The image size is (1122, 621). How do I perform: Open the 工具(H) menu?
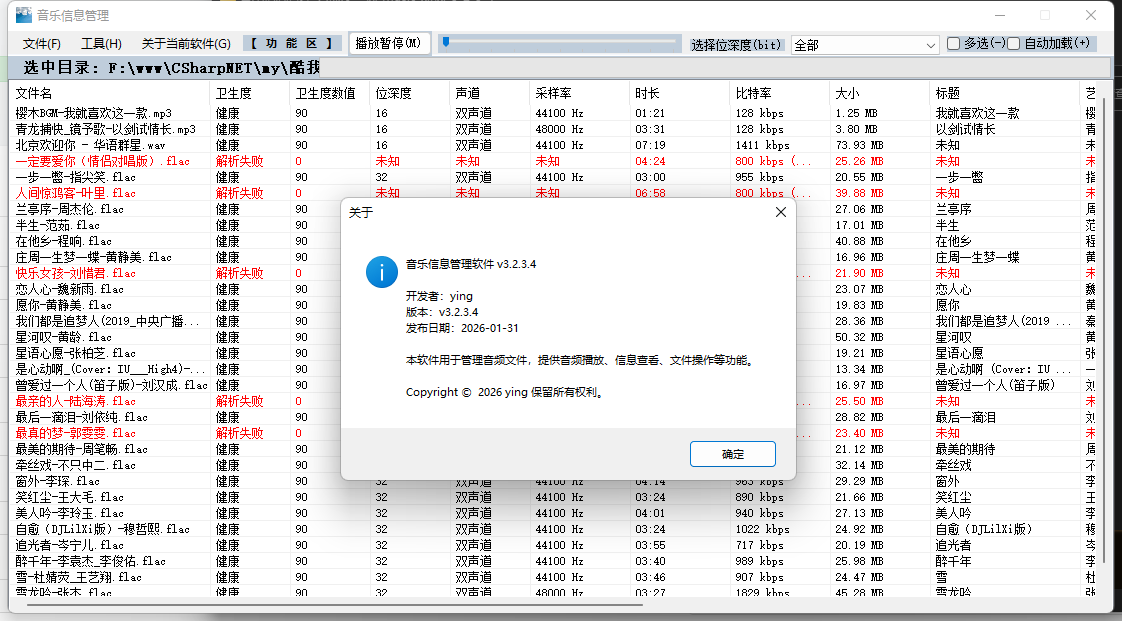[x=101, y=44]
